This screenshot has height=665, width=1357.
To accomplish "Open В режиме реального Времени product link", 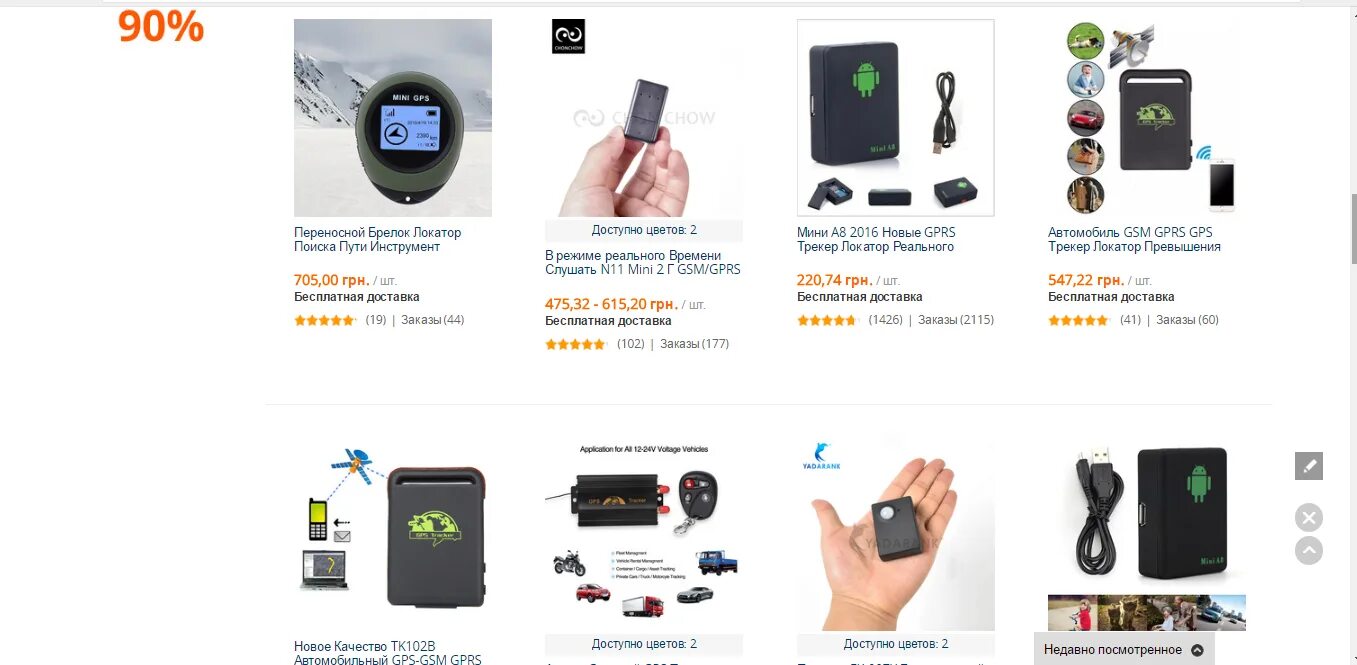I will coord(643,263).
